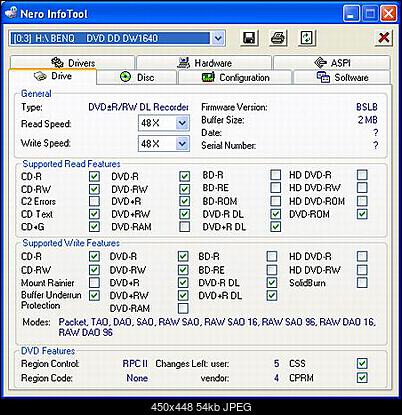
Task: Click the firmware version value BSLB
Action: coord(367,107)
